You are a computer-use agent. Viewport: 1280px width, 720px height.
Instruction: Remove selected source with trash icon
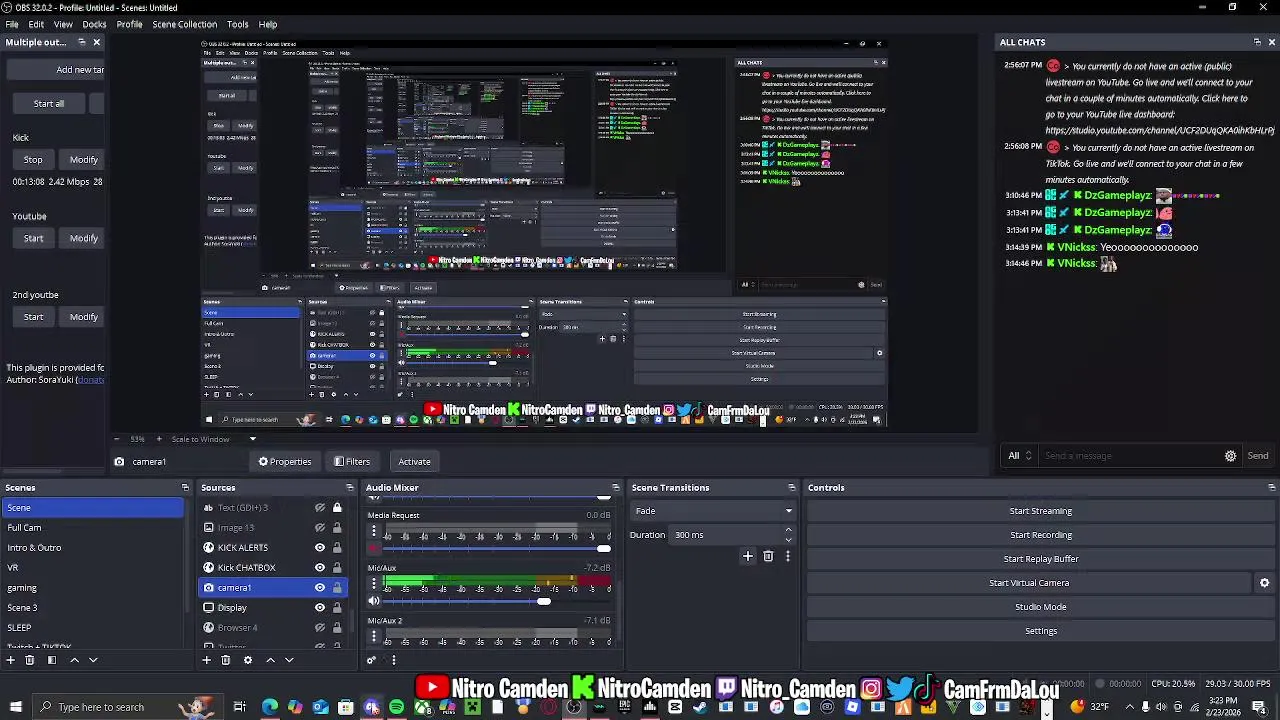[225, 660]
